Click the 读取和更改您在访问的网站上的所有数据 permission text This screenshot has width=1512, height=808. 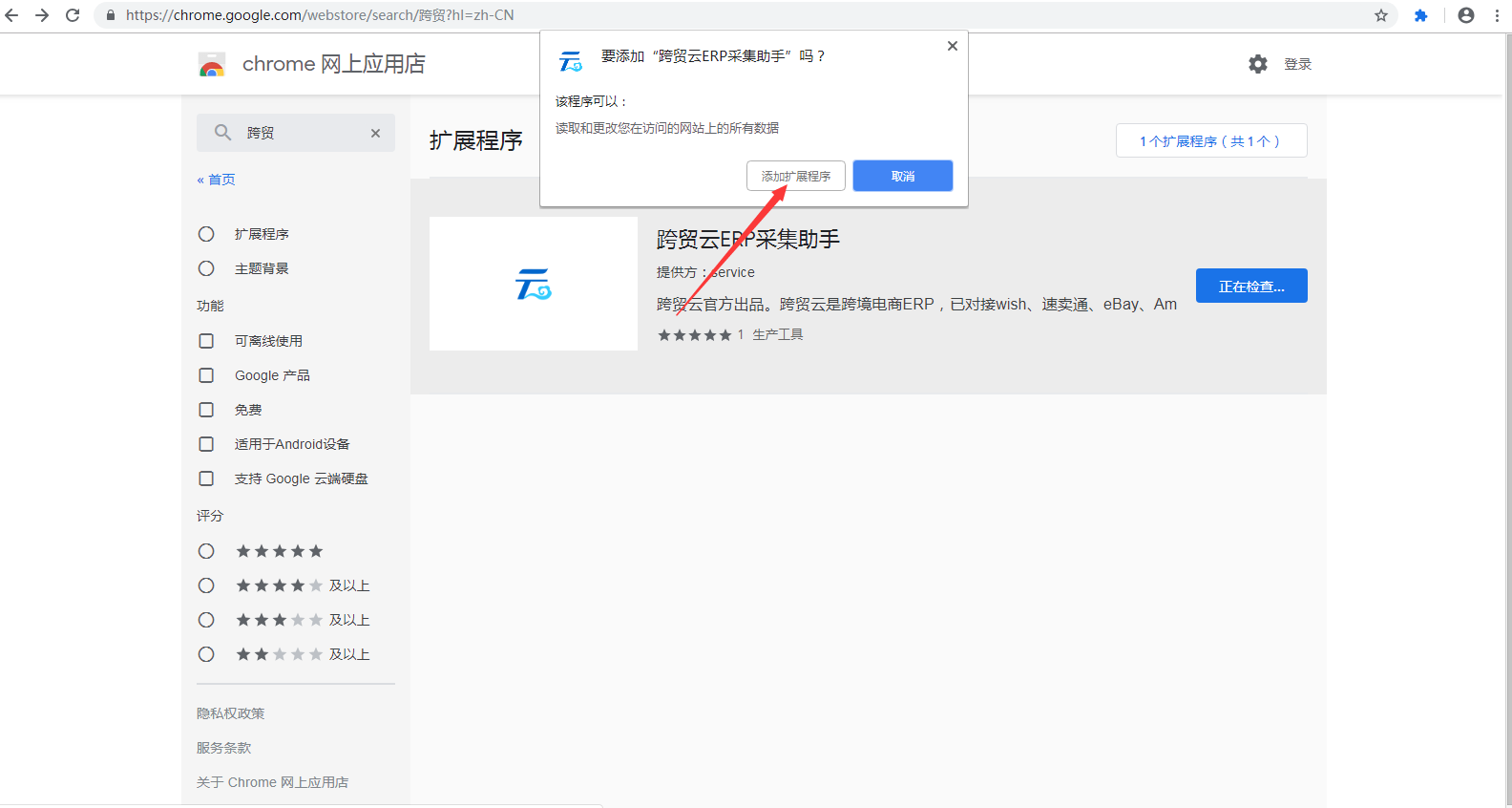(x=667, y=128)
